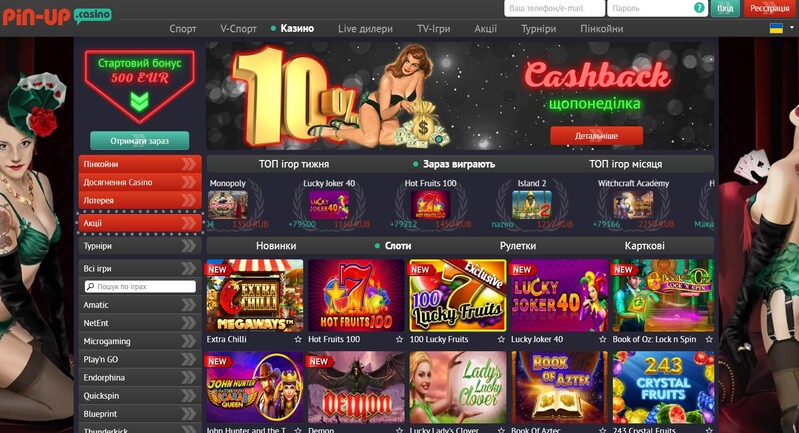Open the Island 2 winner game icon
The width and height of the screenshot is (799, 433).
[531, 205]
